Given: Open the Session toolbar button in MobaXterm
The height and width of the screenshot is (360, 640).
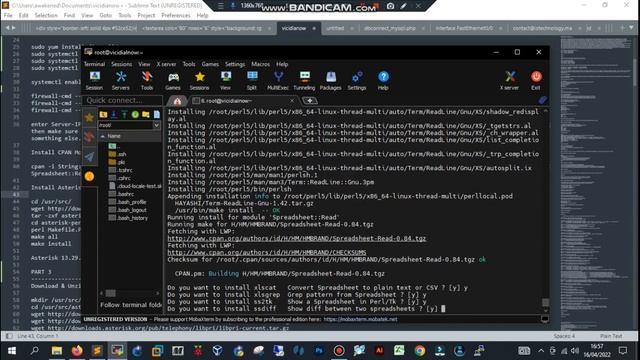Looking at the screenshot, I should [94, 80].
